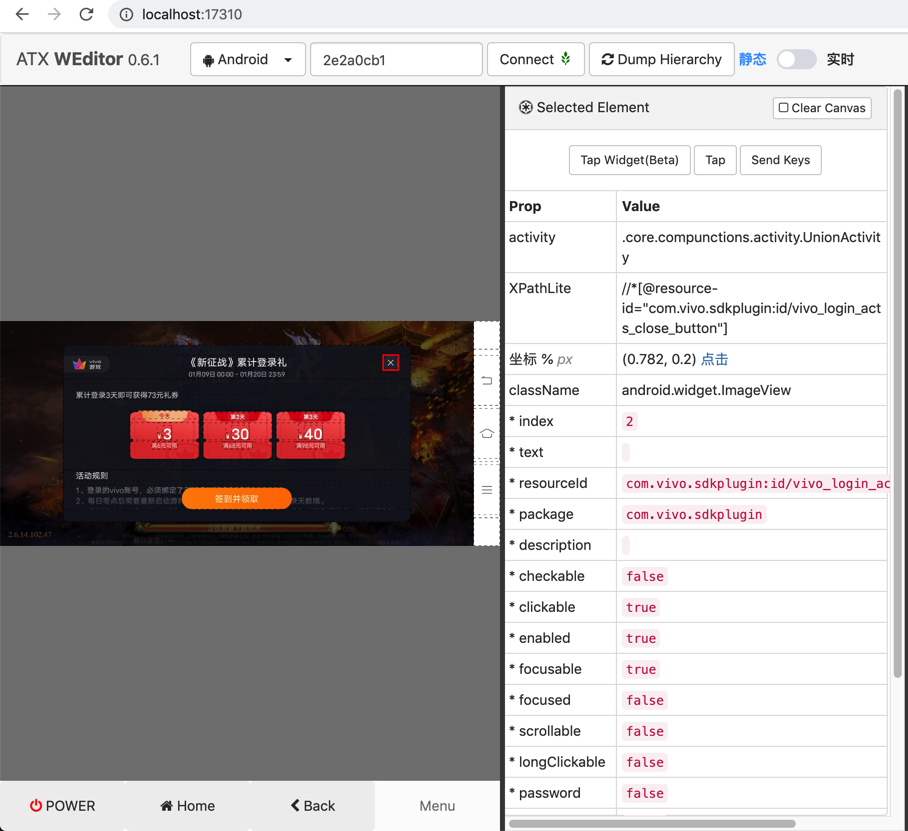Click the Back button in bottom bar
This screenshot has width=908, height=831.
[313, 806]
